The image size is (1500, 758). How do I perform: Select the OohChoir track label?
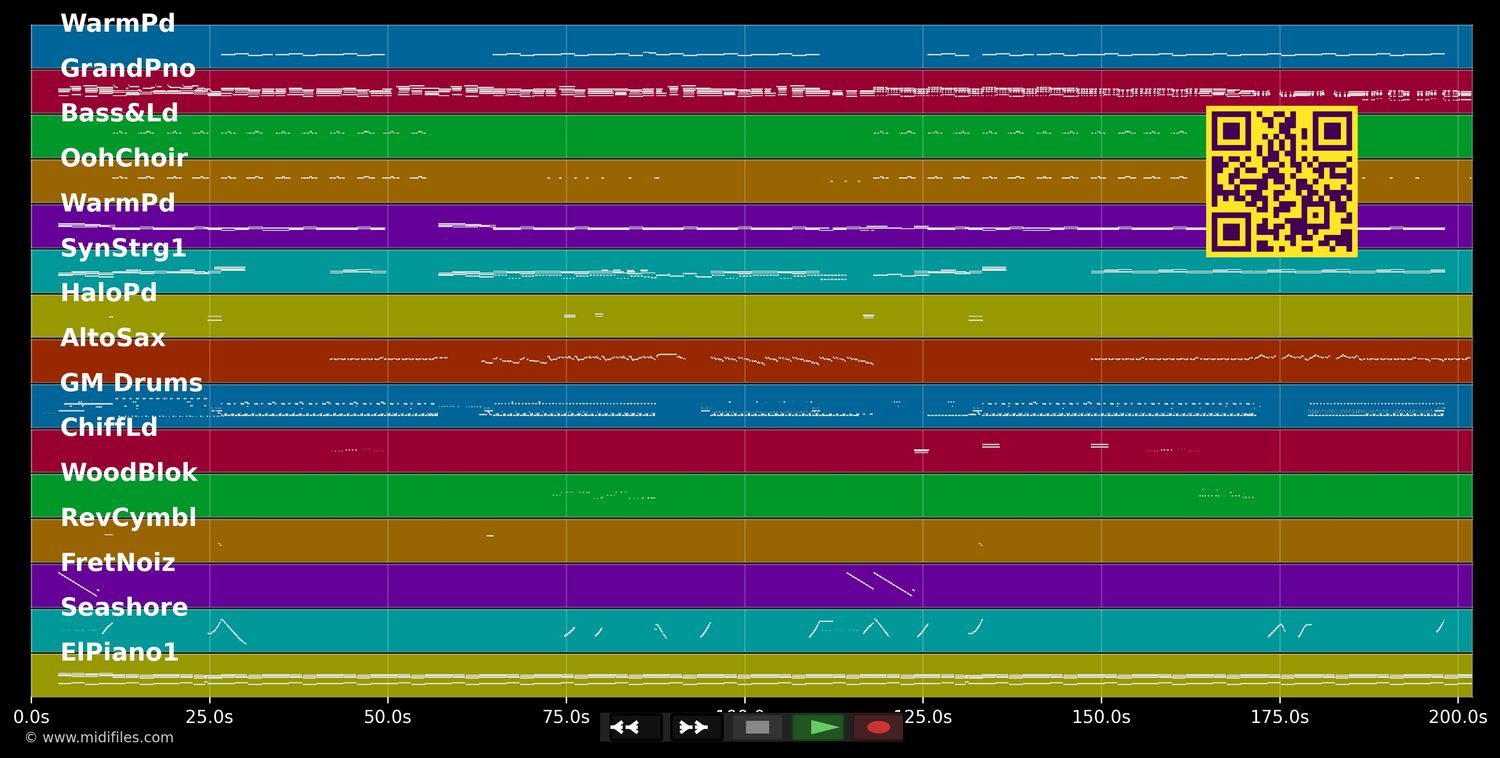click(x=124, y=159)
